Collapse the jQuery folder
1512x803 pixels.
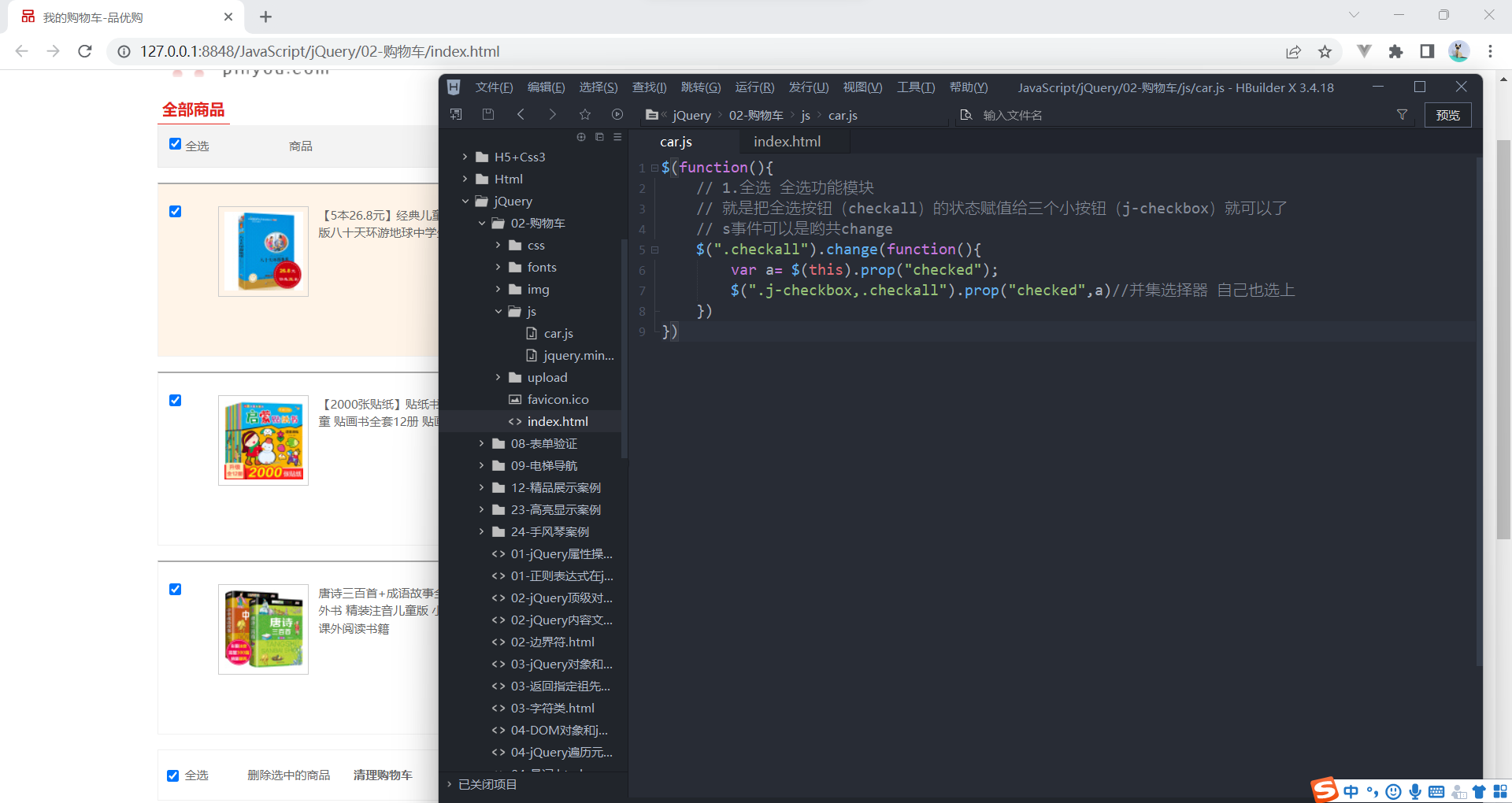coord(465,201)
